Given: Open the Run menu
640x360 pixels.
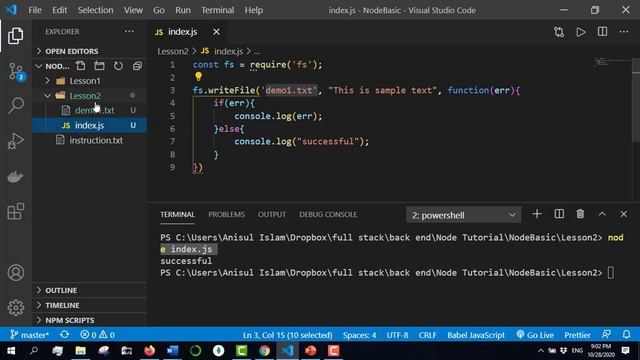Looking at the screenshot, I should click(183, 10).
